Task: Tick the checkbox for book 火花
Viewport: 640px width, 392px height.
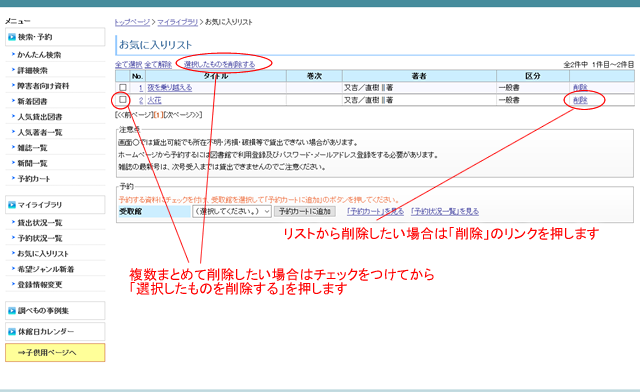Action: click(122, 100)
